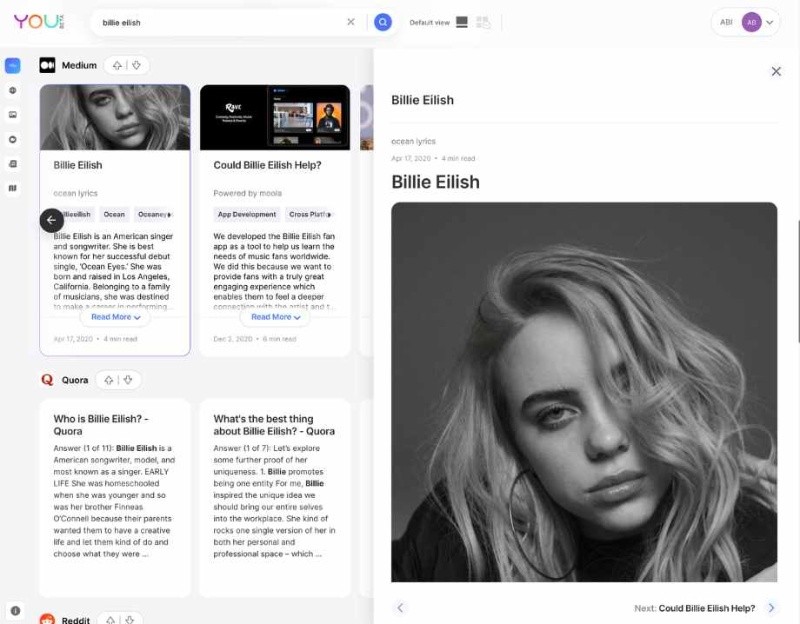
Task: Open the images icon in the left sidebar
Action: pyautogui.click(x=13, y=114)
